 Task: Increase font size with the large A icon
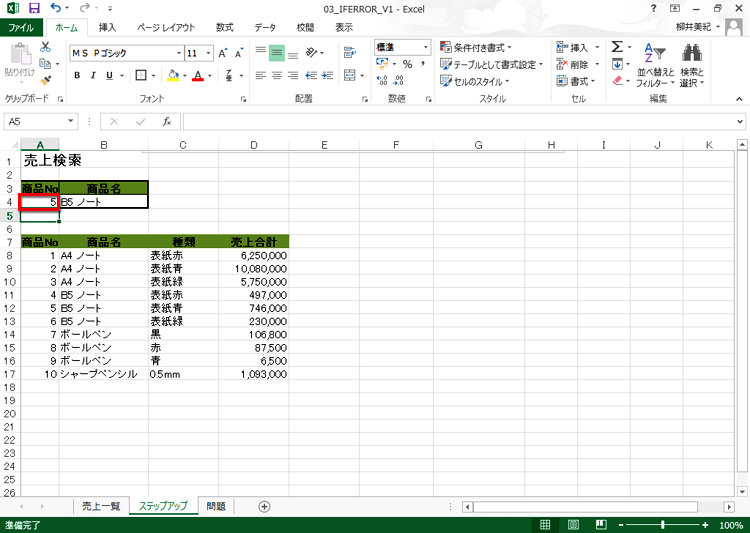click(222, 53)
